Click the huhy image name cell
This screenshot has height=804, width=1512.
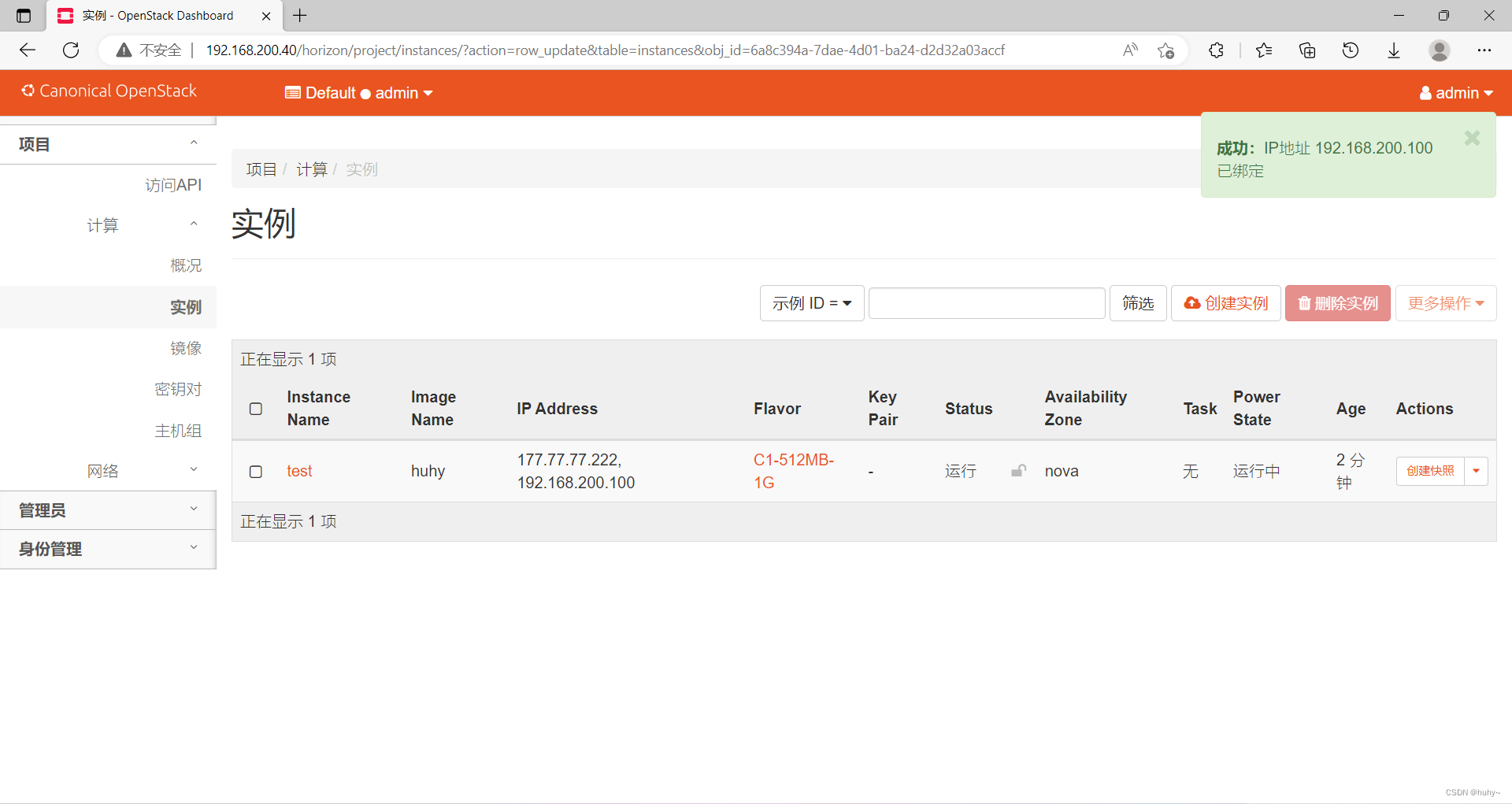(428, 471)
